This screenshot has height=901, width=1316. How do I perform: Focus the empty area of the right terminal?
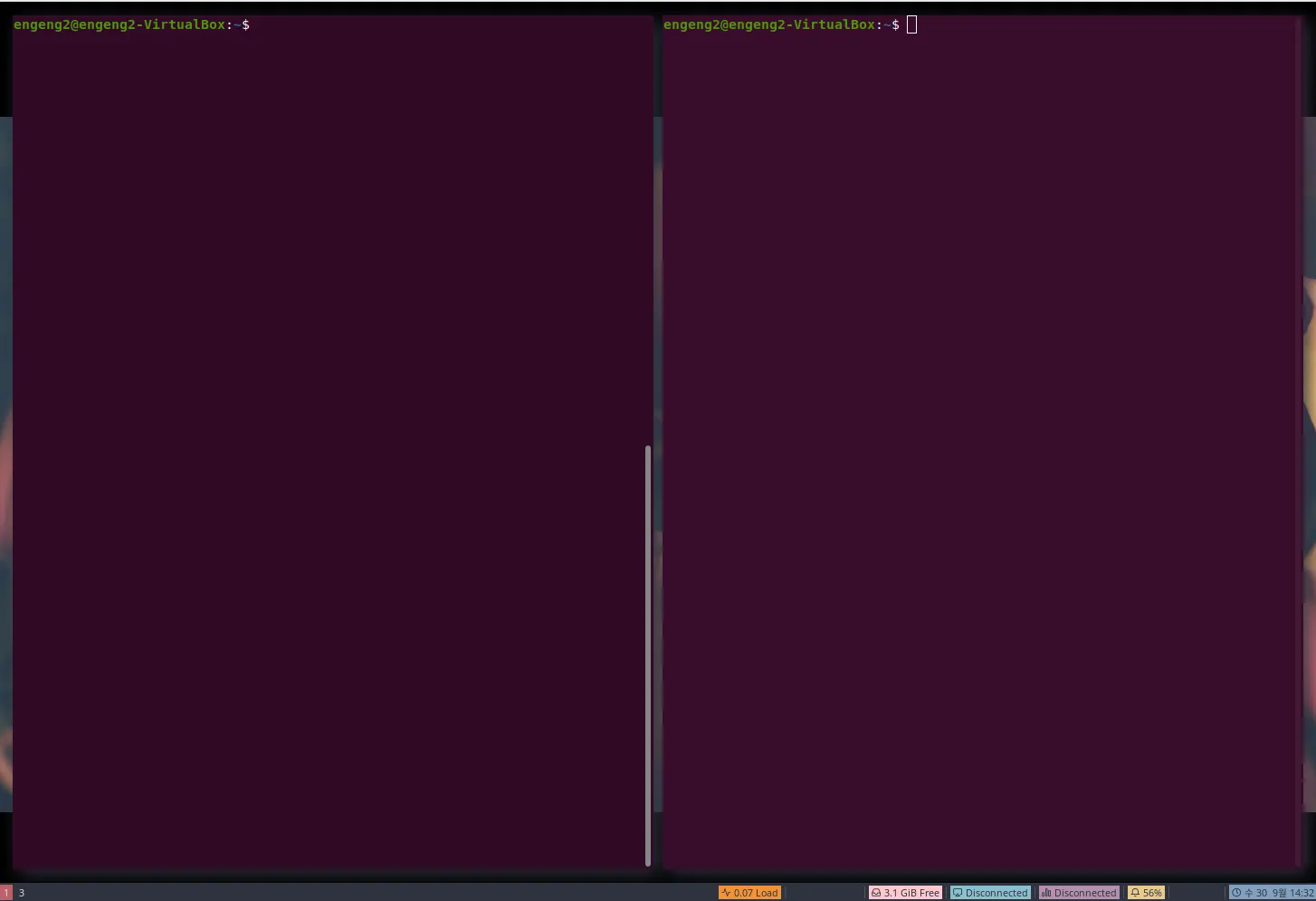point(977,453)
